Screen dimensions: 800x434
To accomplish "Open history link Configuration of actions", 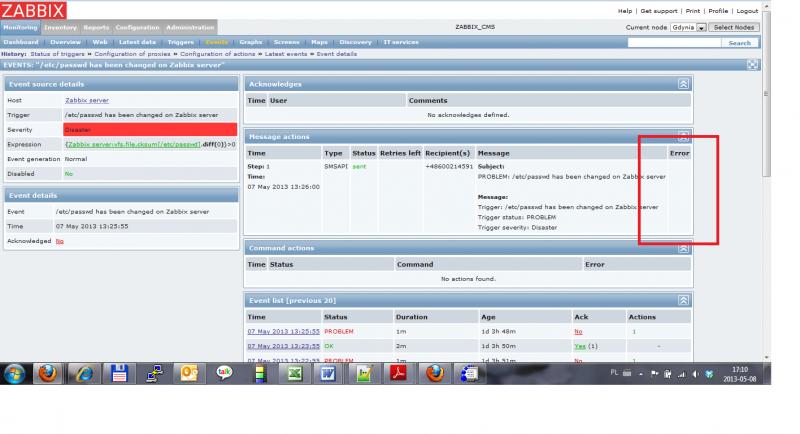I will tap(217, 54).
